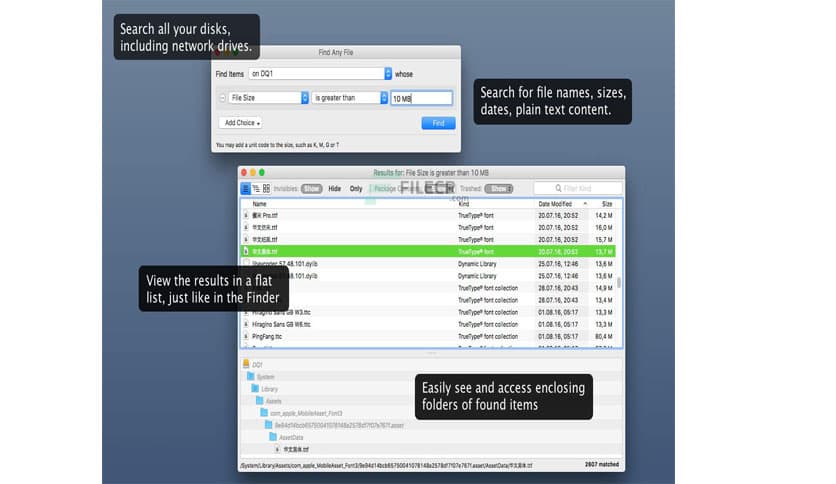Sort results by Size column

click(607, 204)
